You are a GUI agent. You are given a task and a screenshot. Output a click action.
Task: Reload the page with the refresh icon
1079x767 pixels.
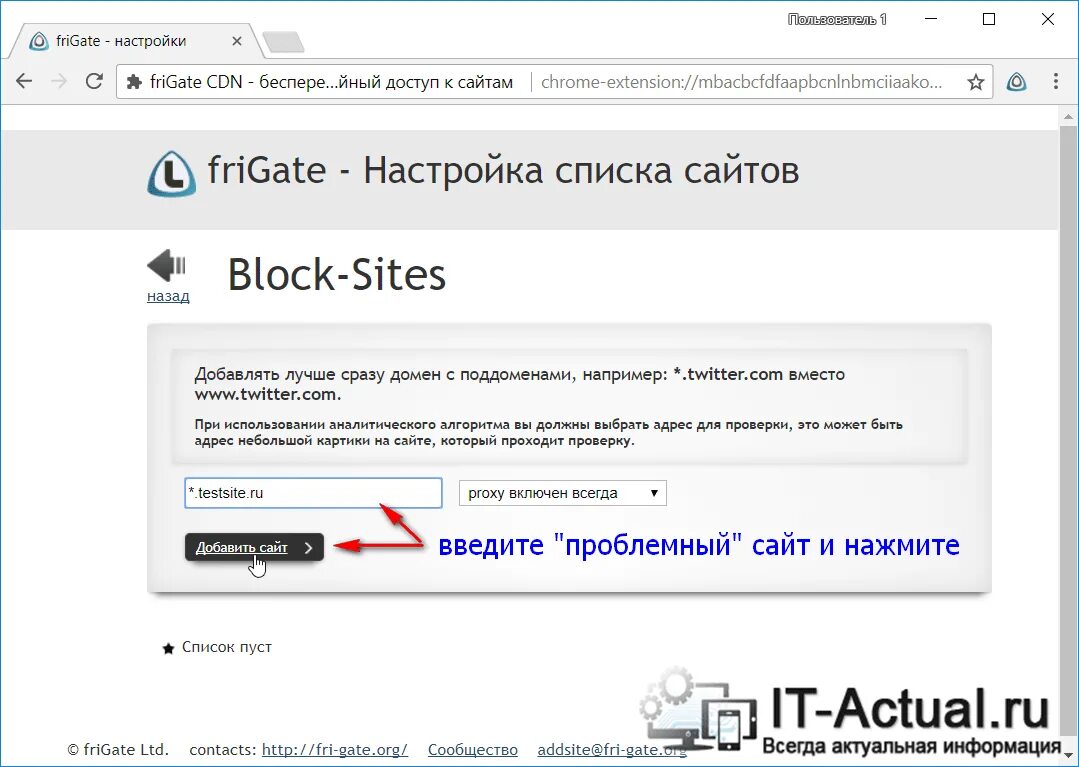[x=94, y=81]
